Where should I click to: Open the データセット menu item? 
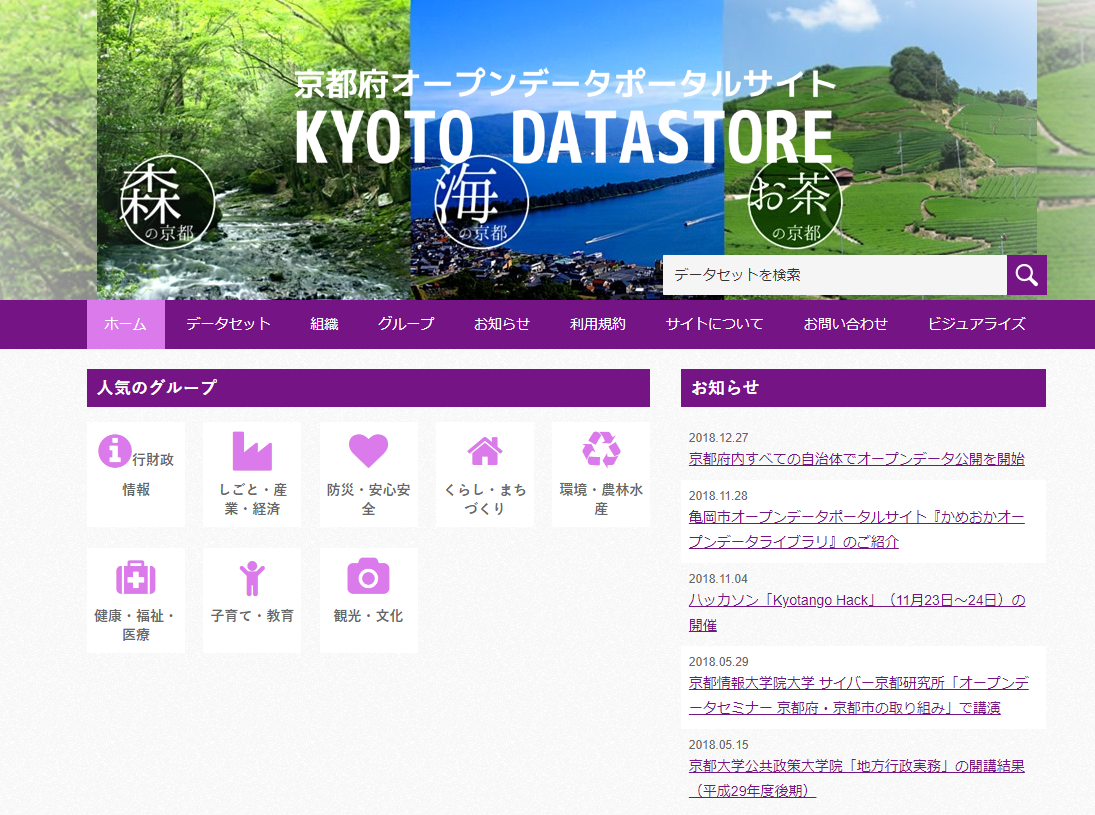[x=228, y=324]
